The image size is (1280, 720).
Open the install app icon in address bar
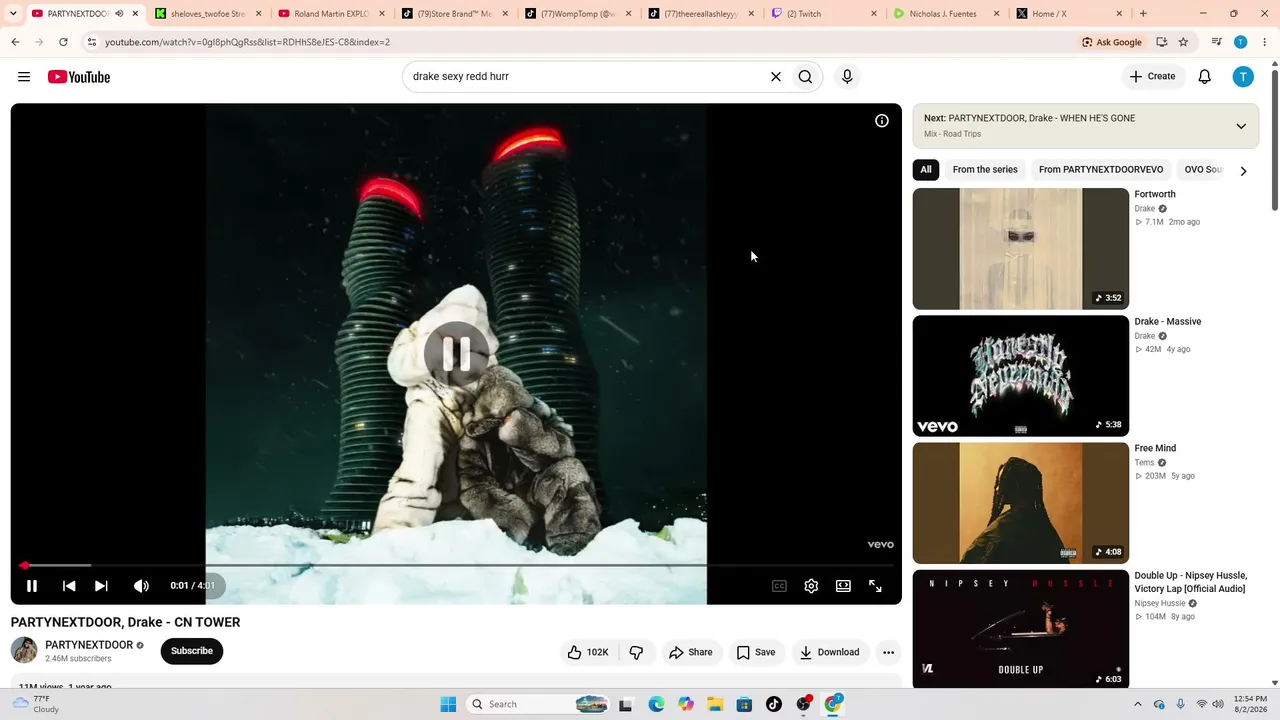(x=1161, y=42)
